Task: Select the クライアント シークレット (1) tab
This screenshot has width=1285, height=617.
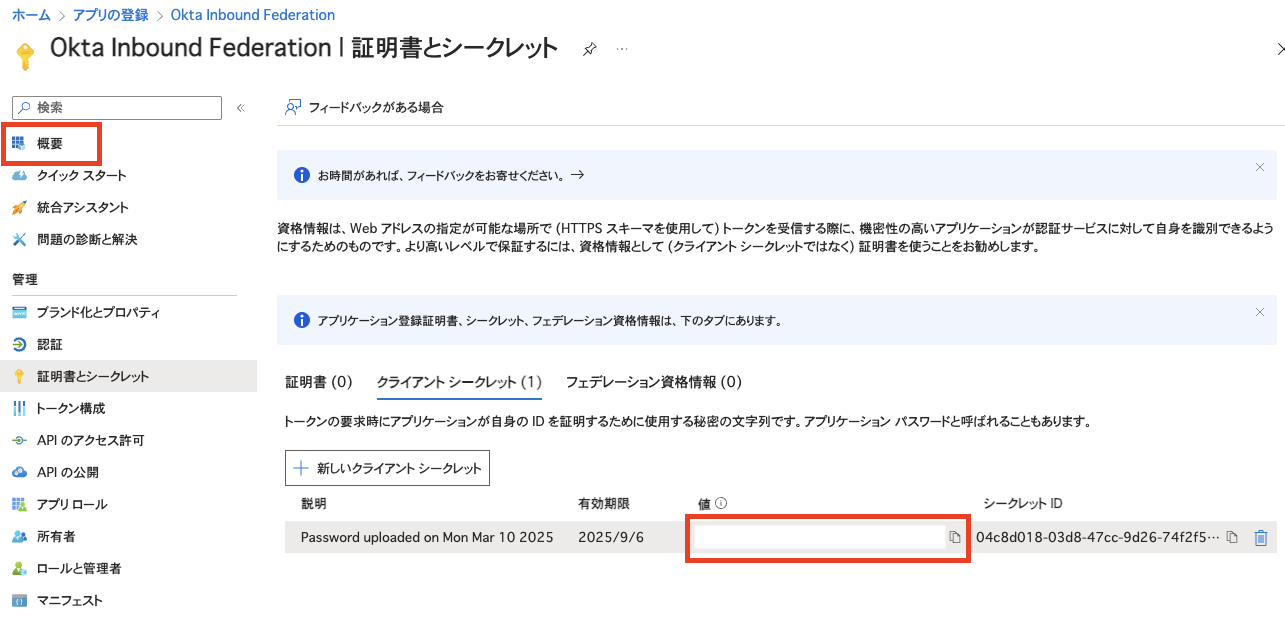Action: click(x=458, y=382)
